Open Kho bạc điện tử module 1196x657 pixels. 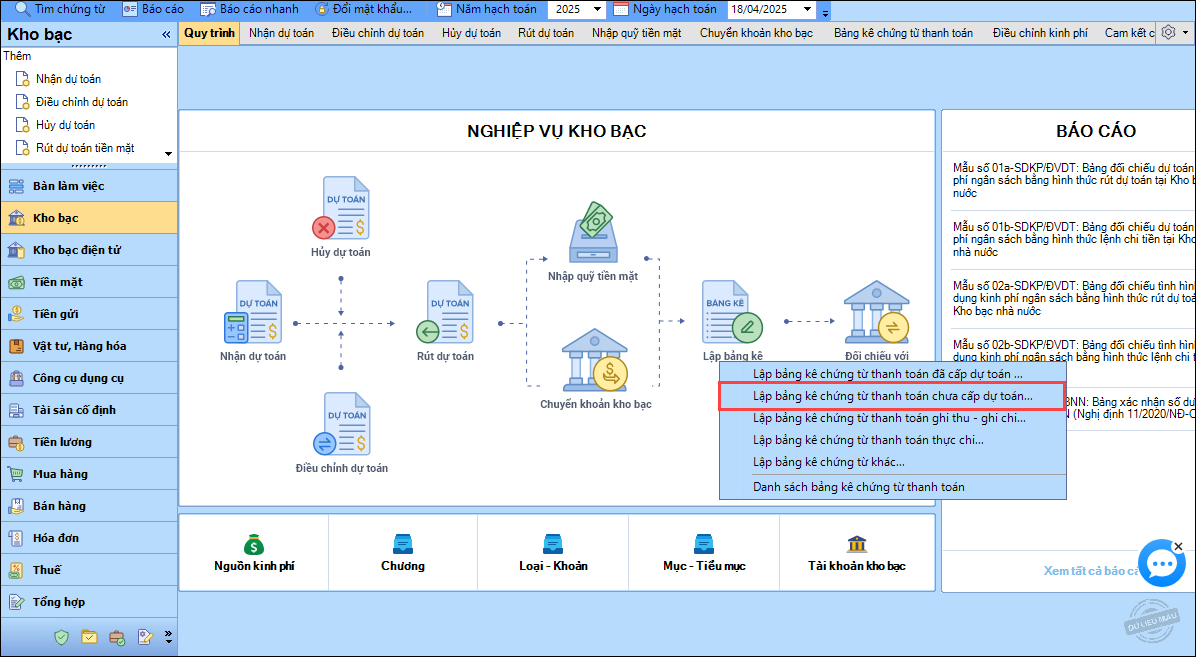[x=88, y=250]
